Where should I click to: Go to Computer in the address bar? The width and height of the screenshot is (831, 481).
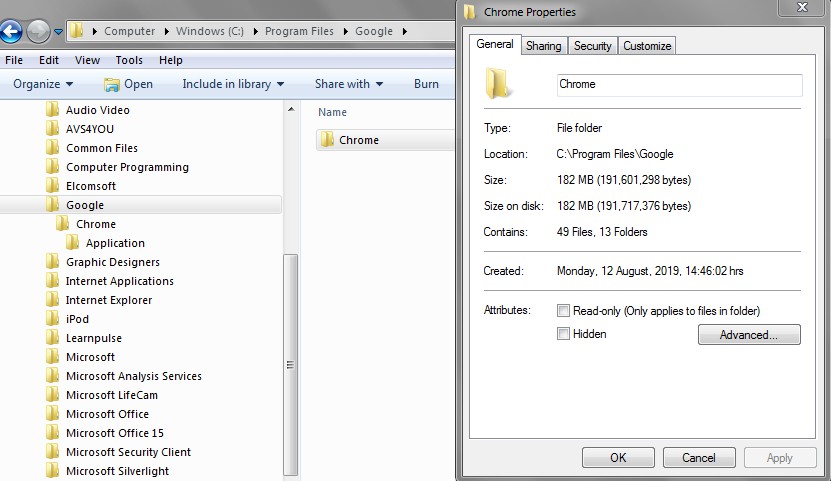pos(129,31)
